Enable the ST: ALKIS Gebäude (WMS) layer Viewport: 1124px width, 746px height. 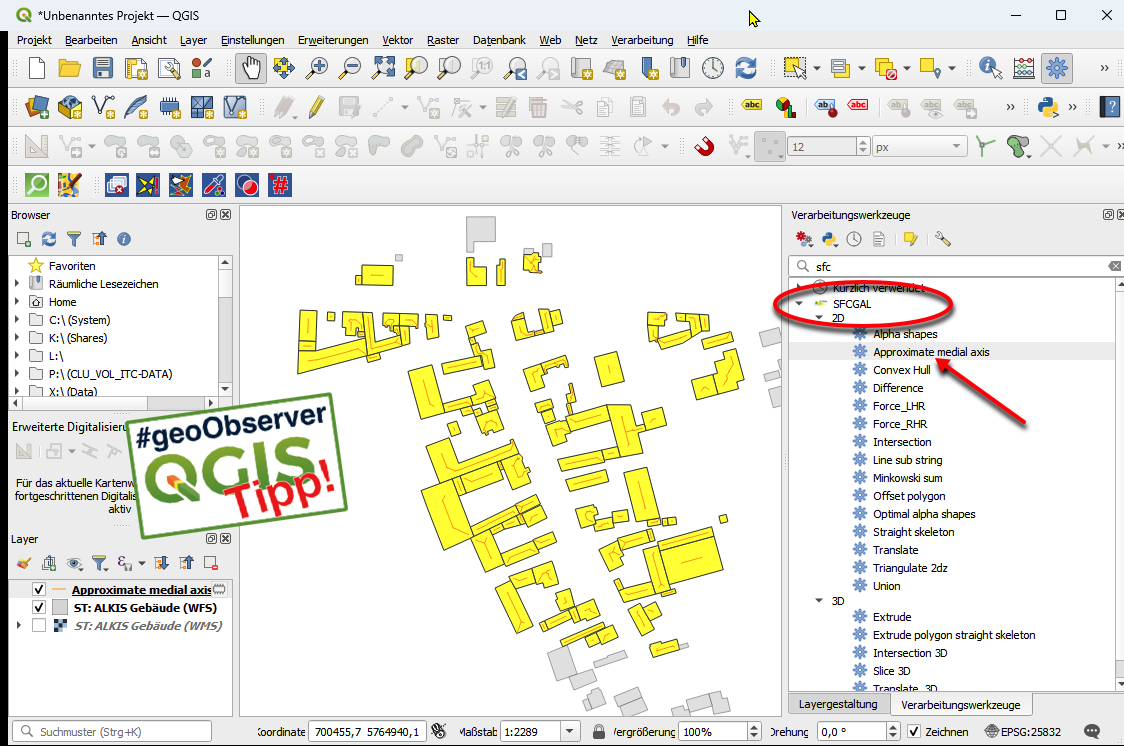(39, 625)
